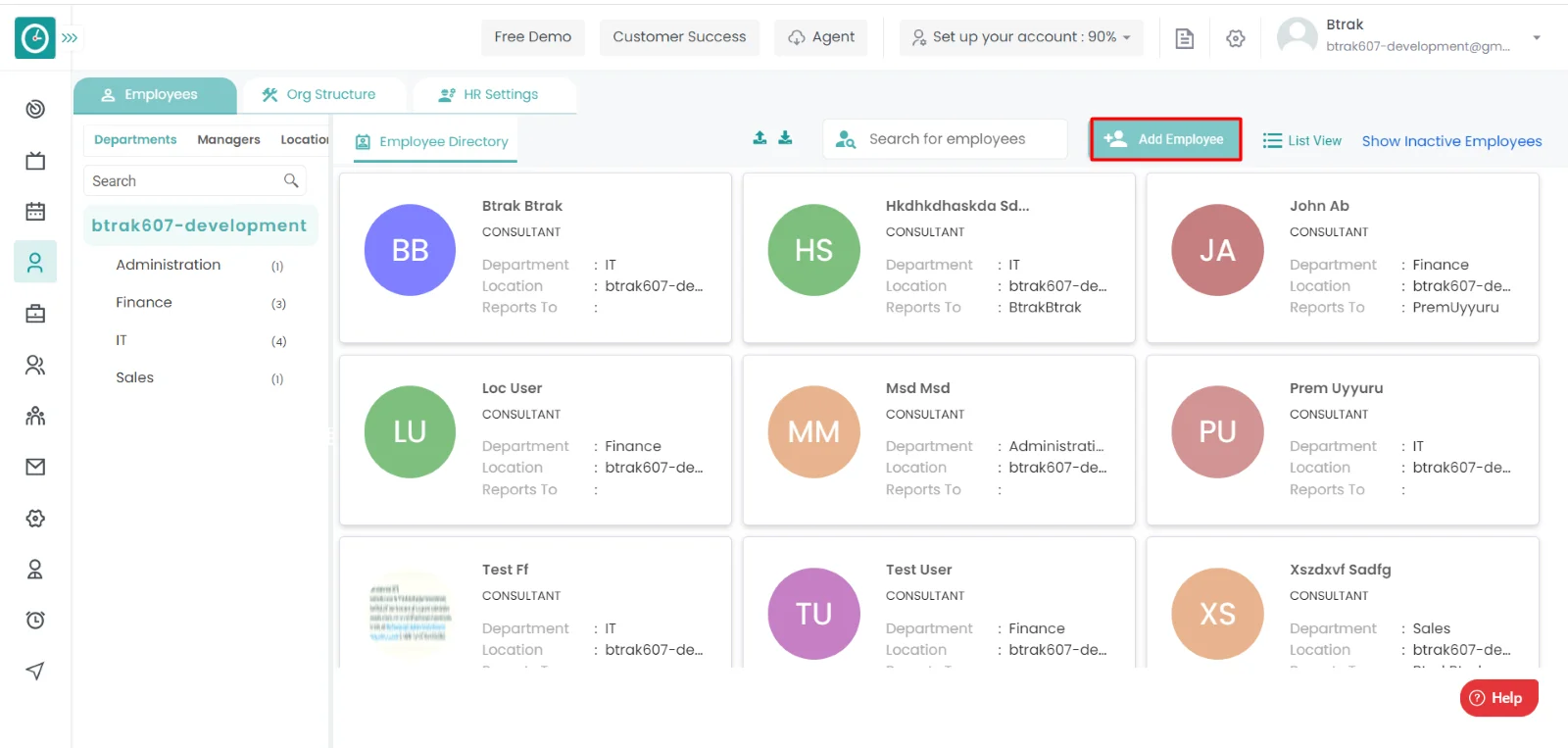
Task: Open the HR Settings tab
Action: click(488, 95)
